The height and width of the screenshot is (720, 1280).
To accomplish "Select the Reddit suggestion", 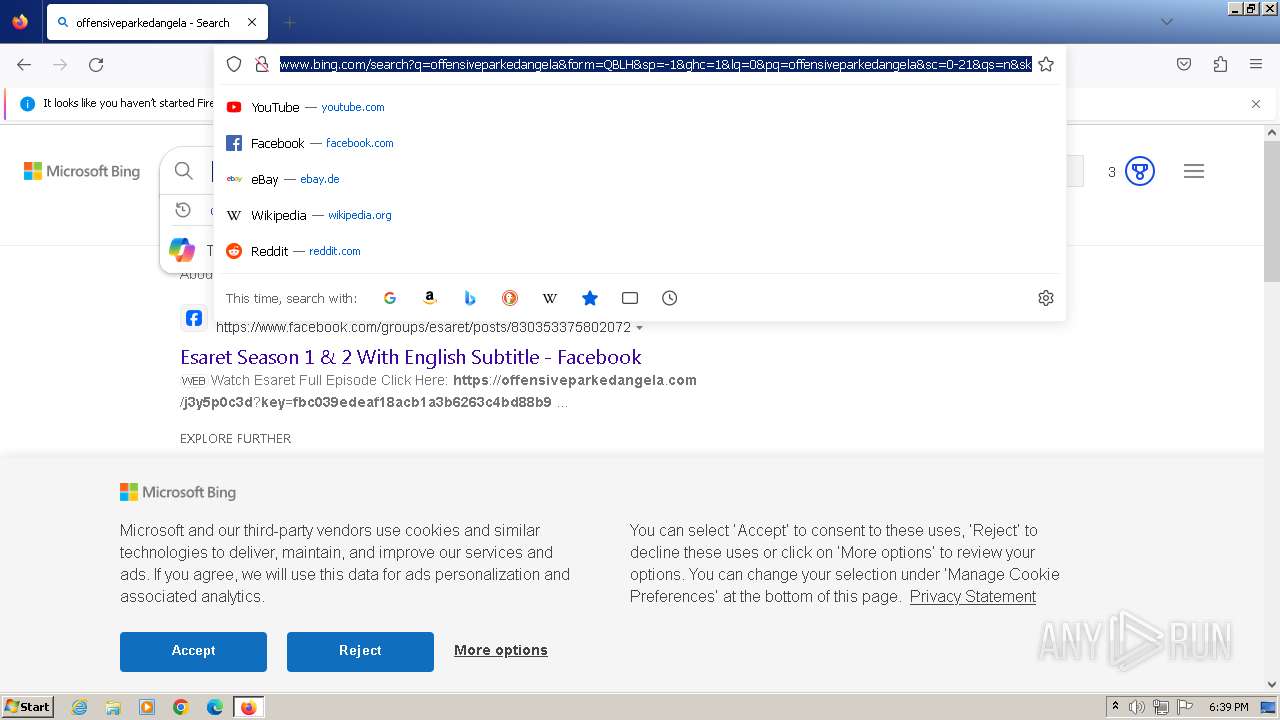I will click(x=640, y=251).
